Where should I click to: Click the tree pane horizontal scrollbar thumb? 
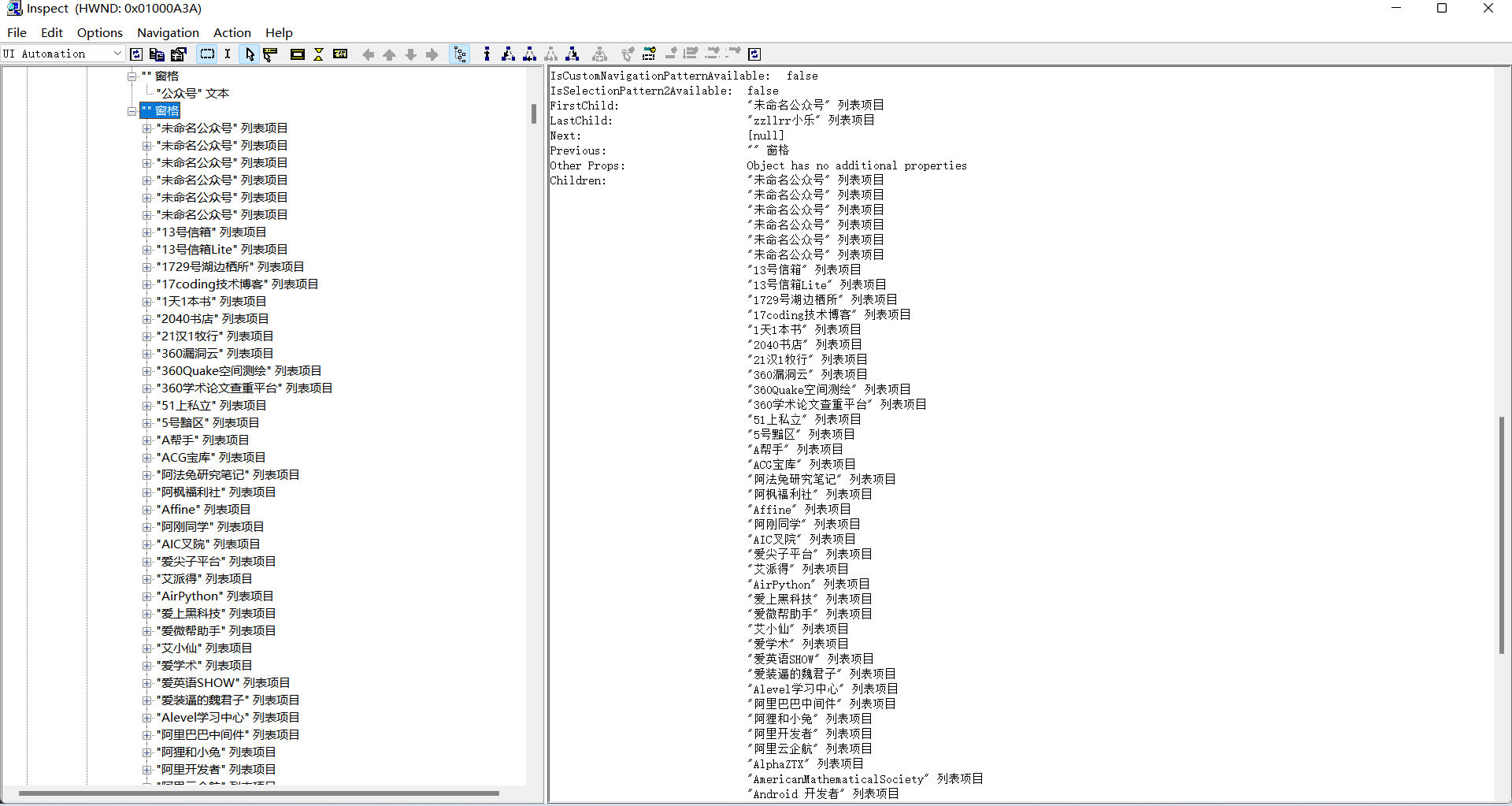point(258,793)
